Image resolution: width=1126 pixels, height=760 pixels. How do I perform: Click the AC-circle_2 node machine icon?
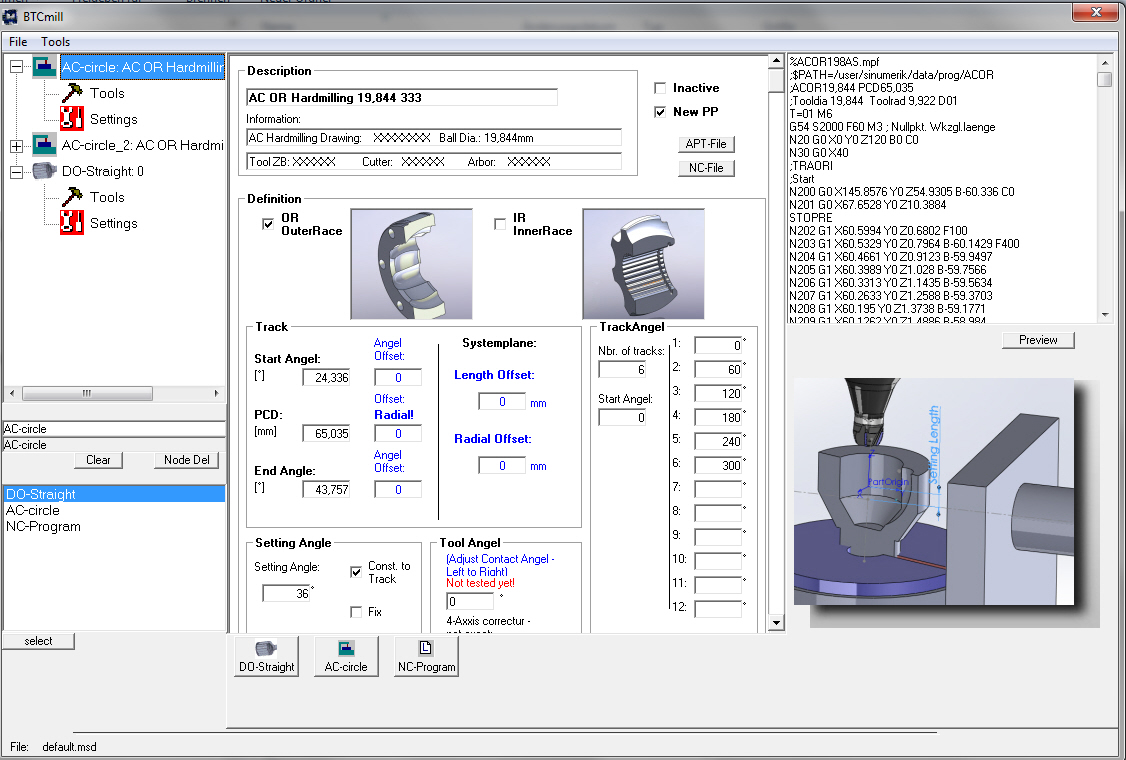coord(45,145)
